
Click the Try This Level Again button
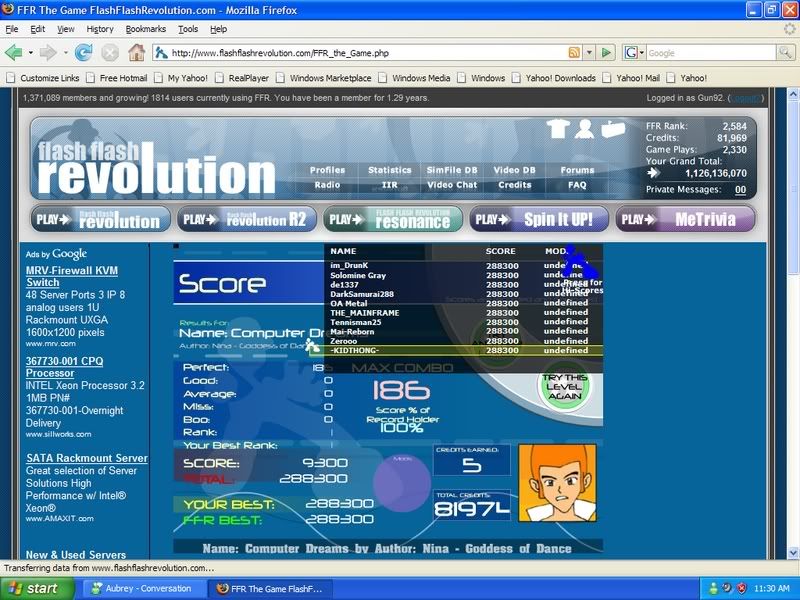click(x=565, y=387)
